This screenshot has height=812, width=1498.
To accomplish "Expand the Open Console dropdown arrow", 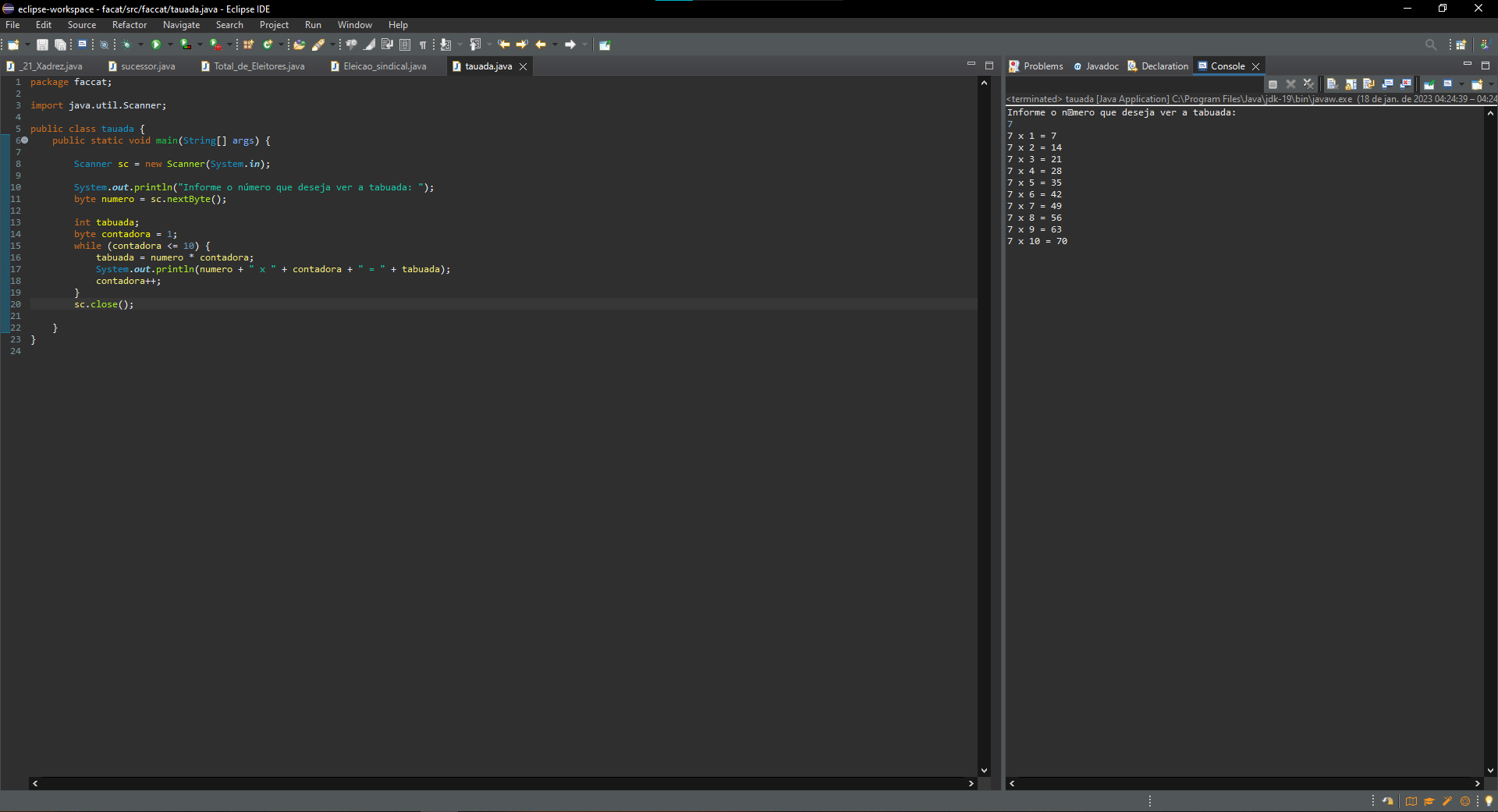I will [x=1491, y=84].
